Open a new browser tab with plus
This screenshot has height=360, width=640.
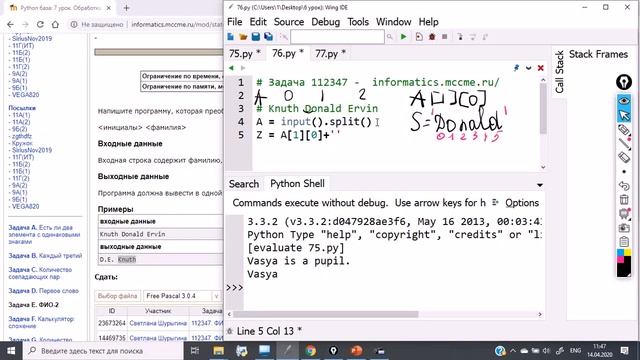(x=127, y=8)
